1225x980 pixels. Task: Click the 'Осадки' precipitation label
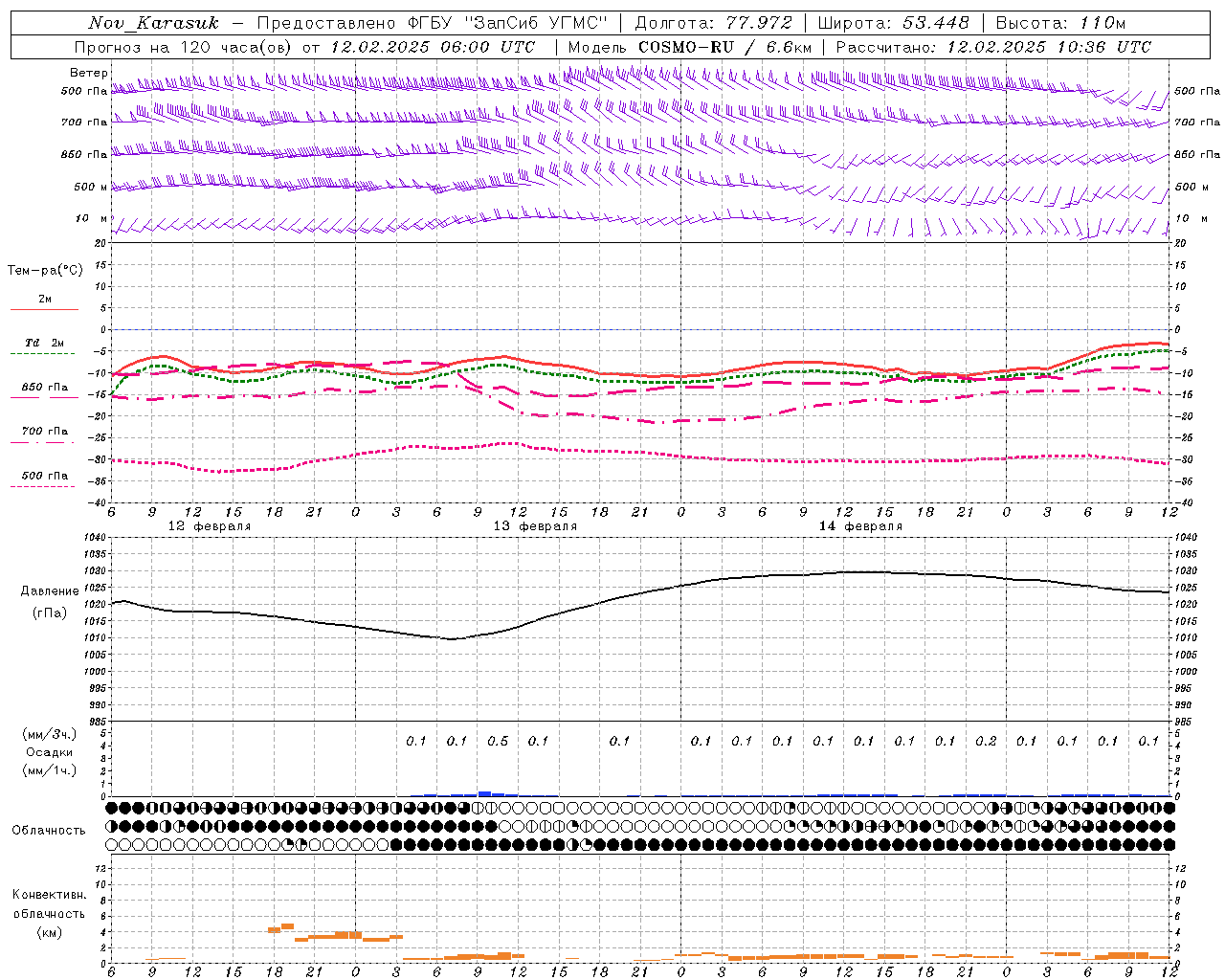[x=50, y=752]
